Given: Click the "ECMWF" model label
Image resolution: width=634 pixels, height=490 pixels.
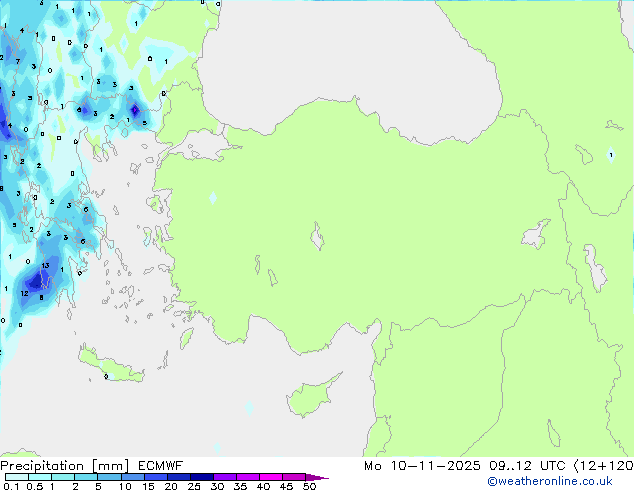Looking at the screenshot, I should [x=160, y=466].
